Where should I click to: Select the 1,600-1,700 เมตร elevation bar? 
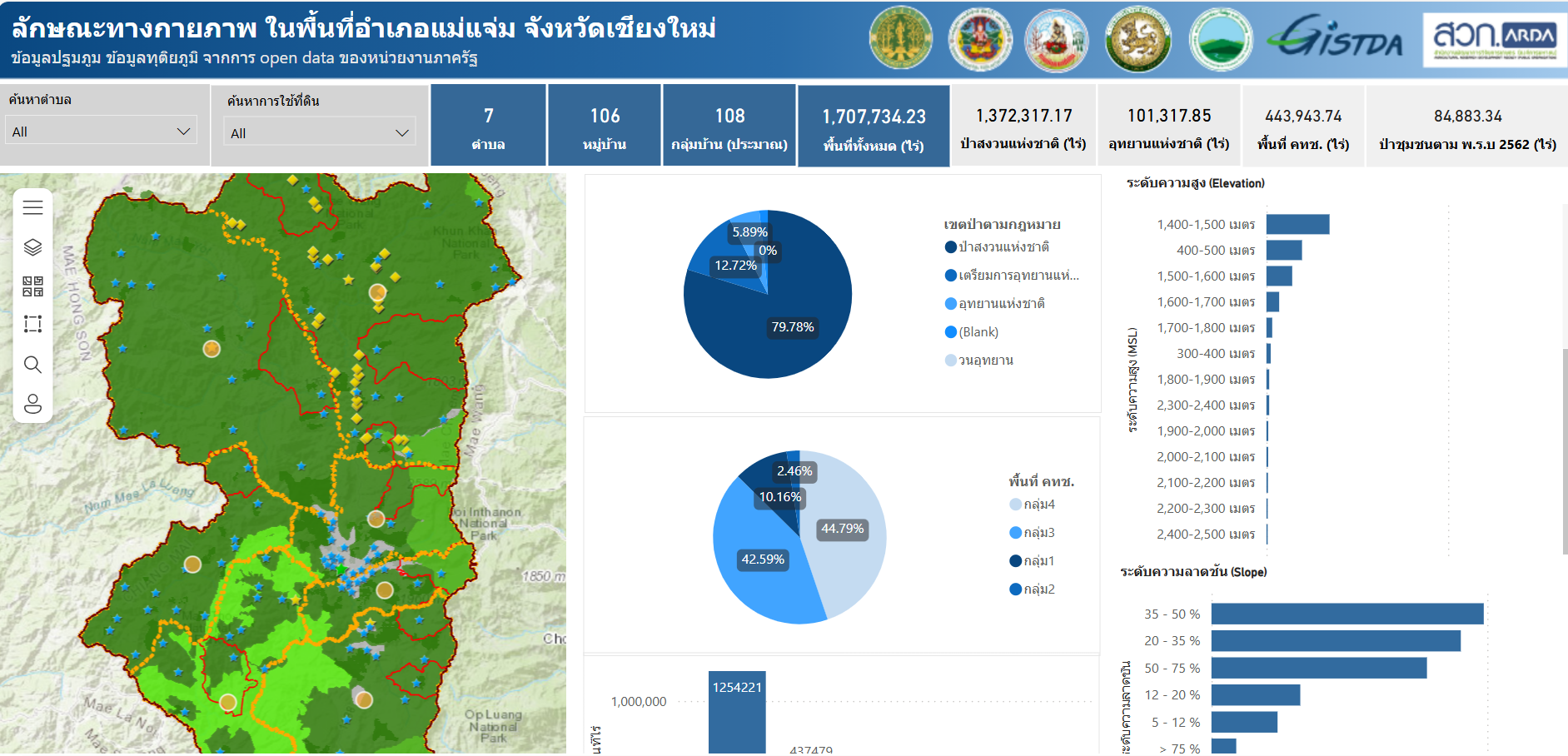pyautogui.click(x=1272, y=302)
